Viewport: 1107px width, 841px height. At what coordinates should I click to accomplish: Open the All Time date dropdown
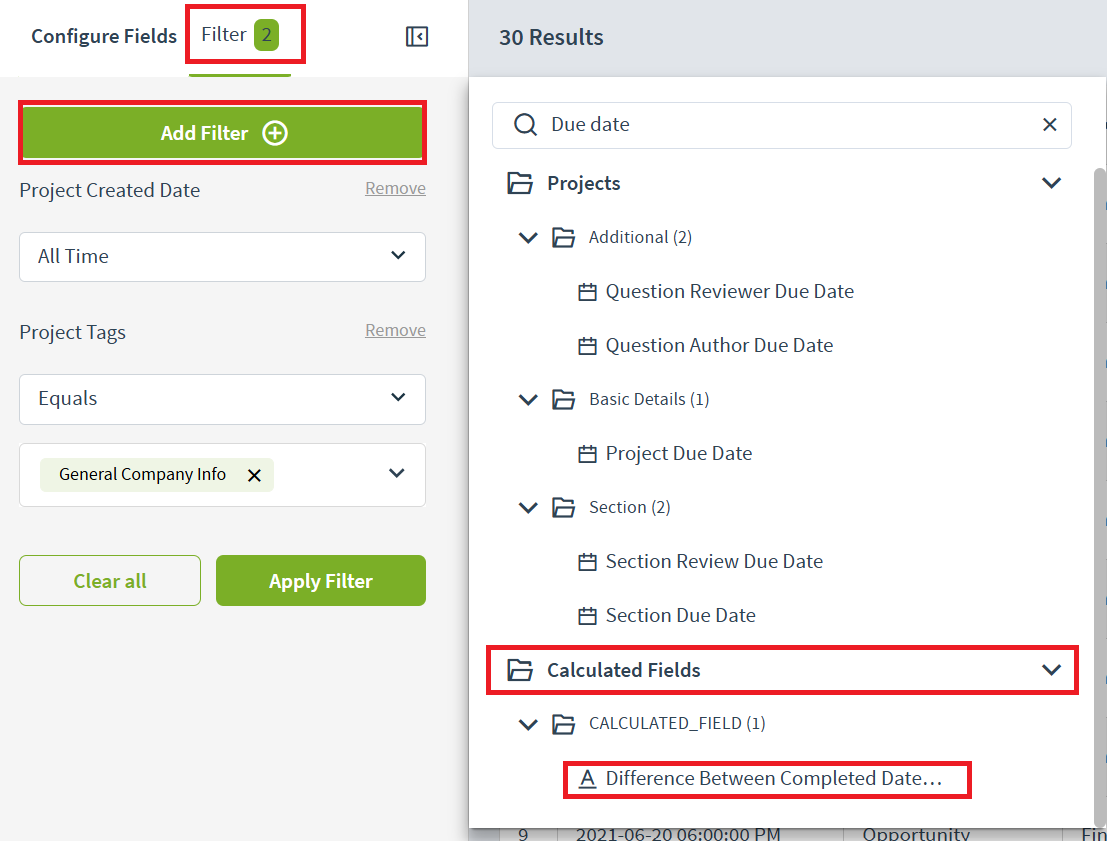(x=222, y=257)
